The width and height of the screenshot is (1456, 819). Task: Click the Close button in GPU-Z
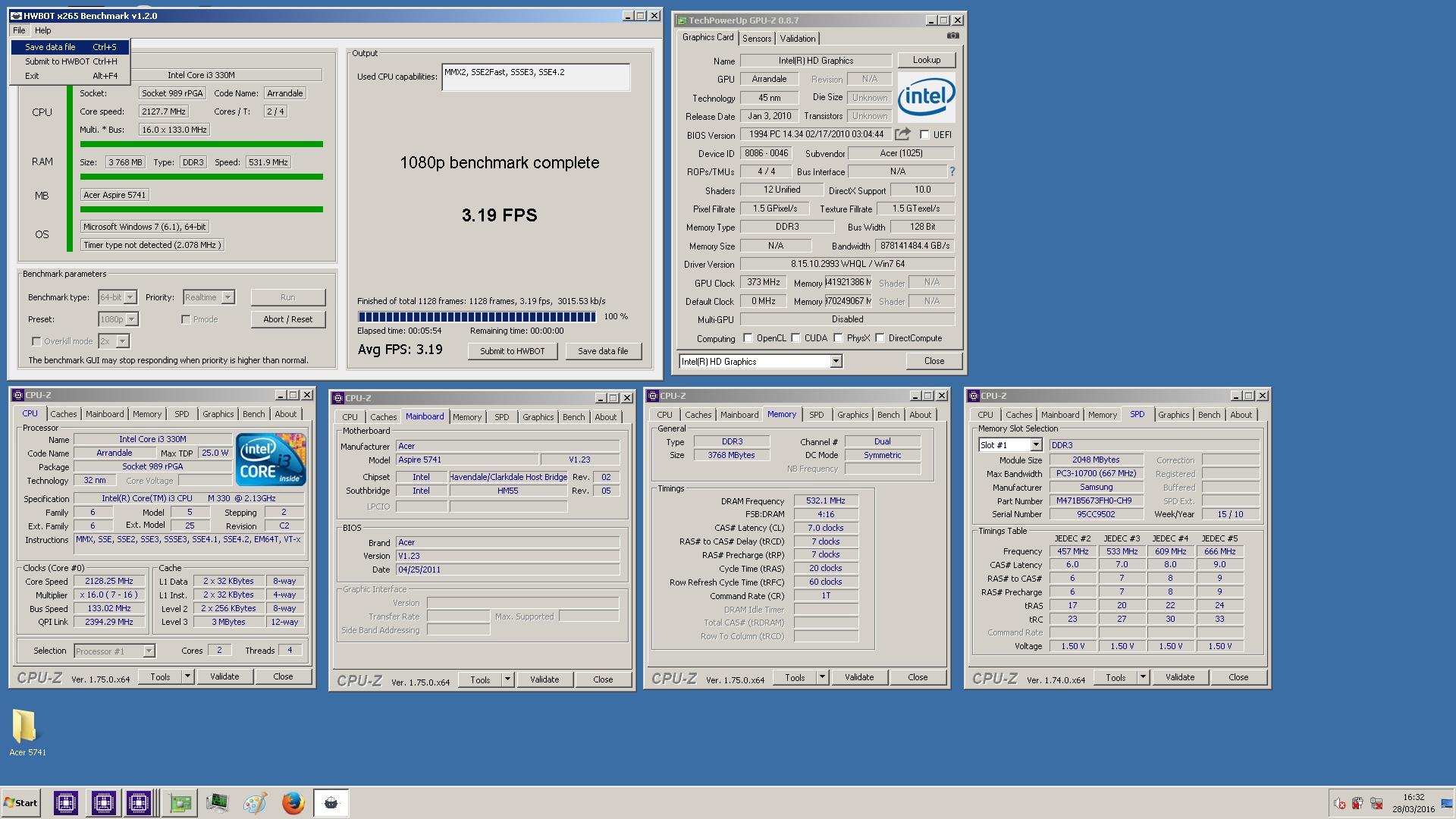(x=934, y=361)
